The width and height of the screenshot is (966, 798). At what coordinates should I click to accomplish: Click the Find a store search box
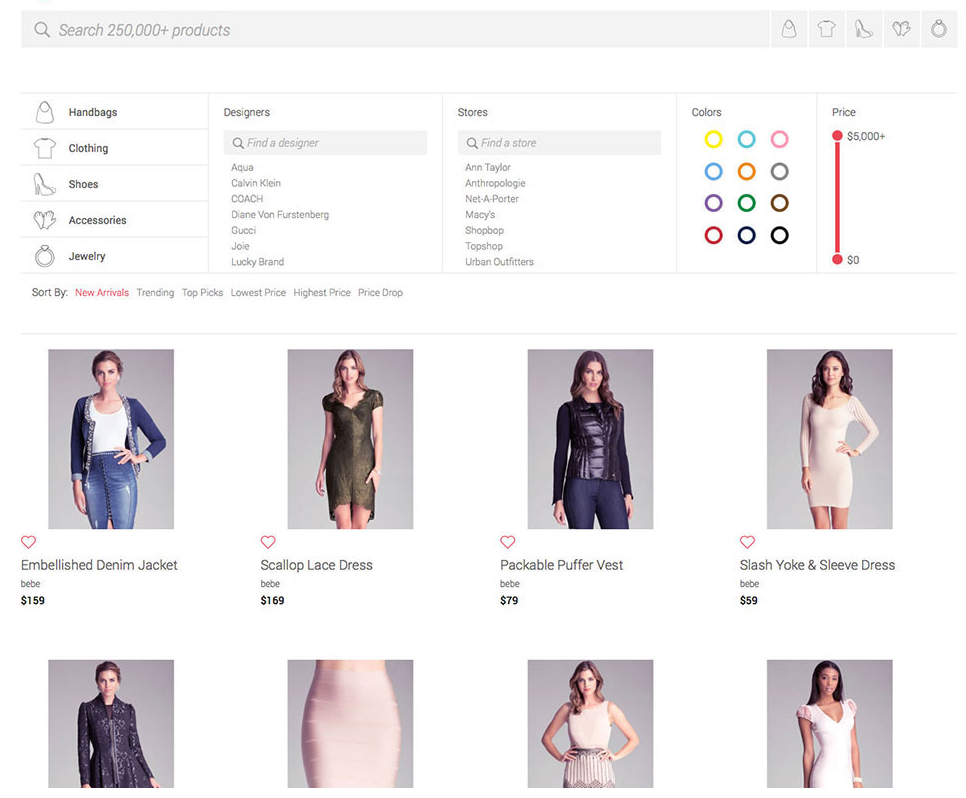coord(559,143)
